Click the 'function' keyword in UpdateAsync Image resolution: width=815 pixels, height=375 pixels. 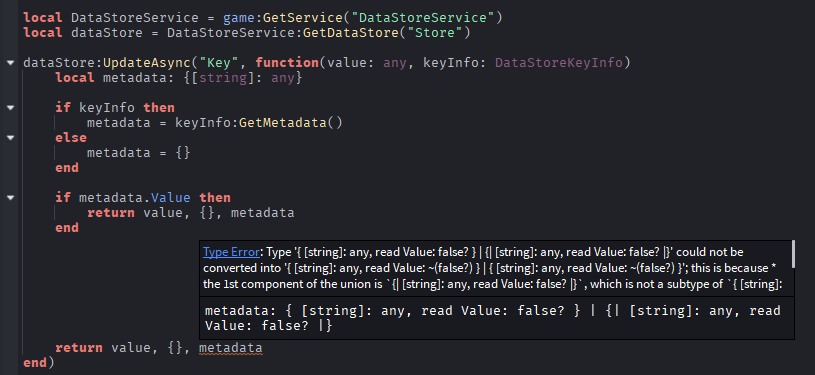pyautogui.click(x=287, y=63)
